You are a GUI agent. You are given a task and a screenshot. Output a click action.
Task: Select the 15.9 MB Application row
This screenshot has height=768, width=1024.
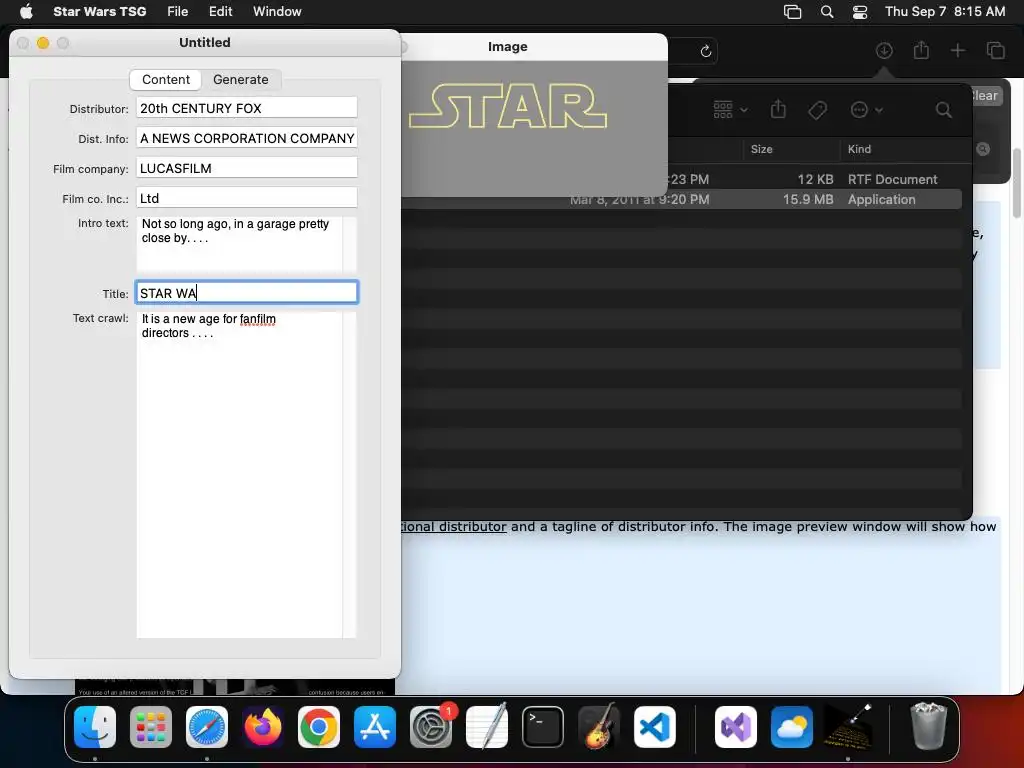click(x=682, y=199)
